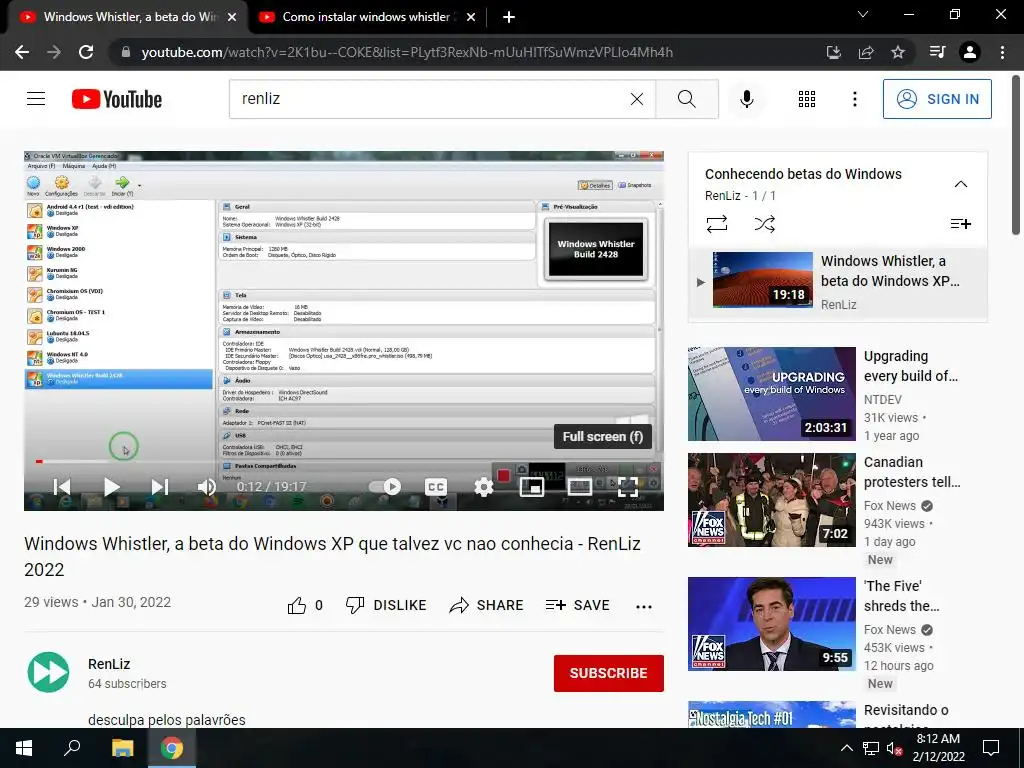This screenshot has width=1024, height=768.
Task: Save playlist with the add-to-library icon
Action: pyautogui.click(x=961, y=224)
